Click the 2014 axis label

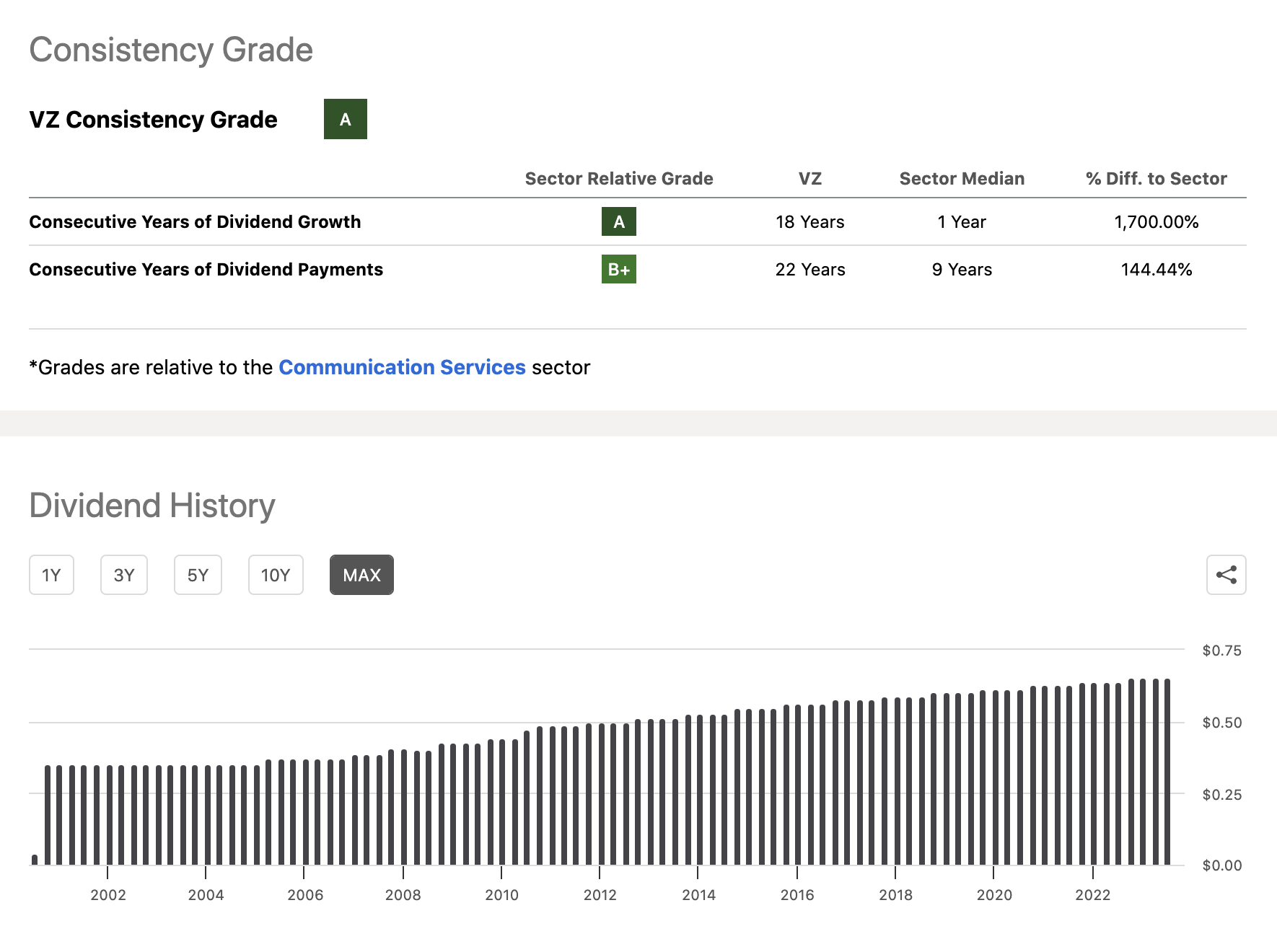click(x=698, y=894)
